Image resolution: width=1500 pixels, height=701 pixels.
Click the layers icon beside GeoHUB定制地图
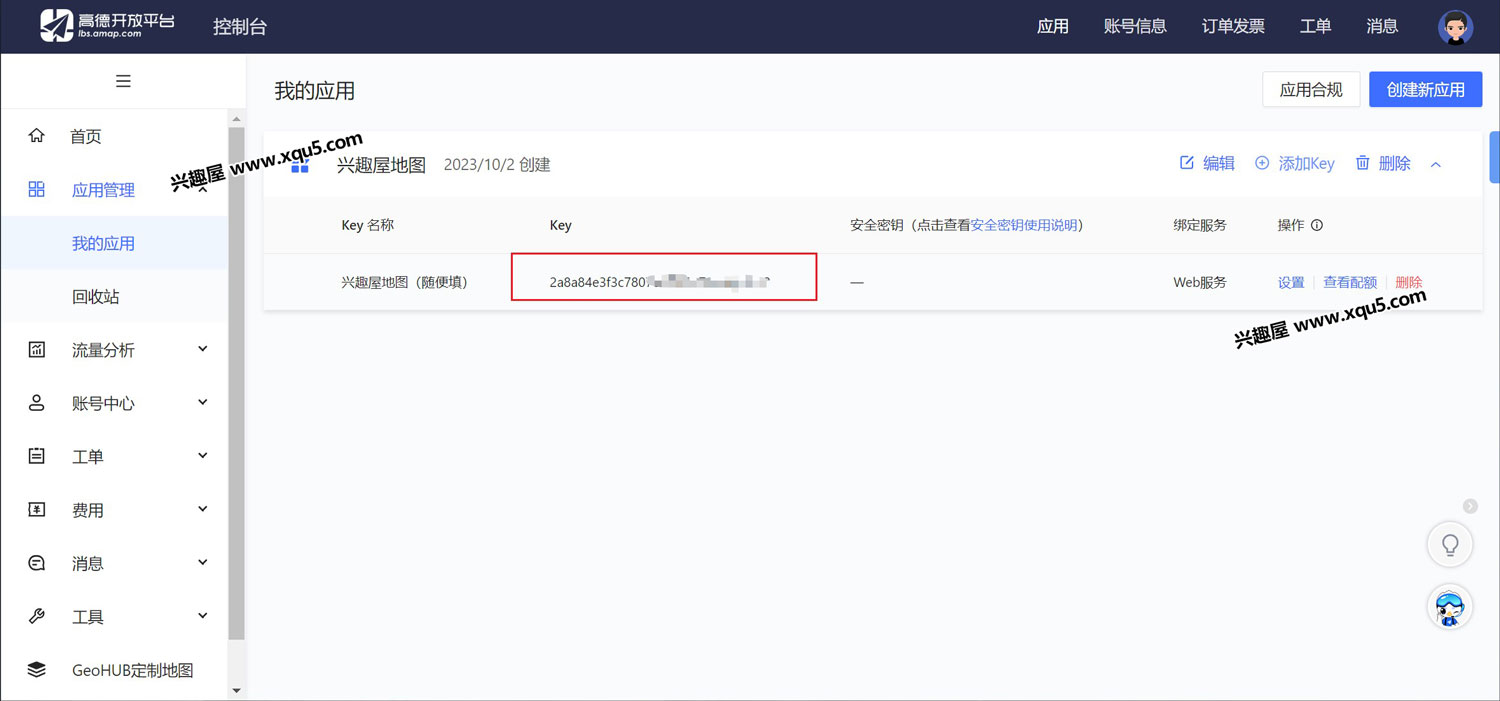[x=37, y=670]
